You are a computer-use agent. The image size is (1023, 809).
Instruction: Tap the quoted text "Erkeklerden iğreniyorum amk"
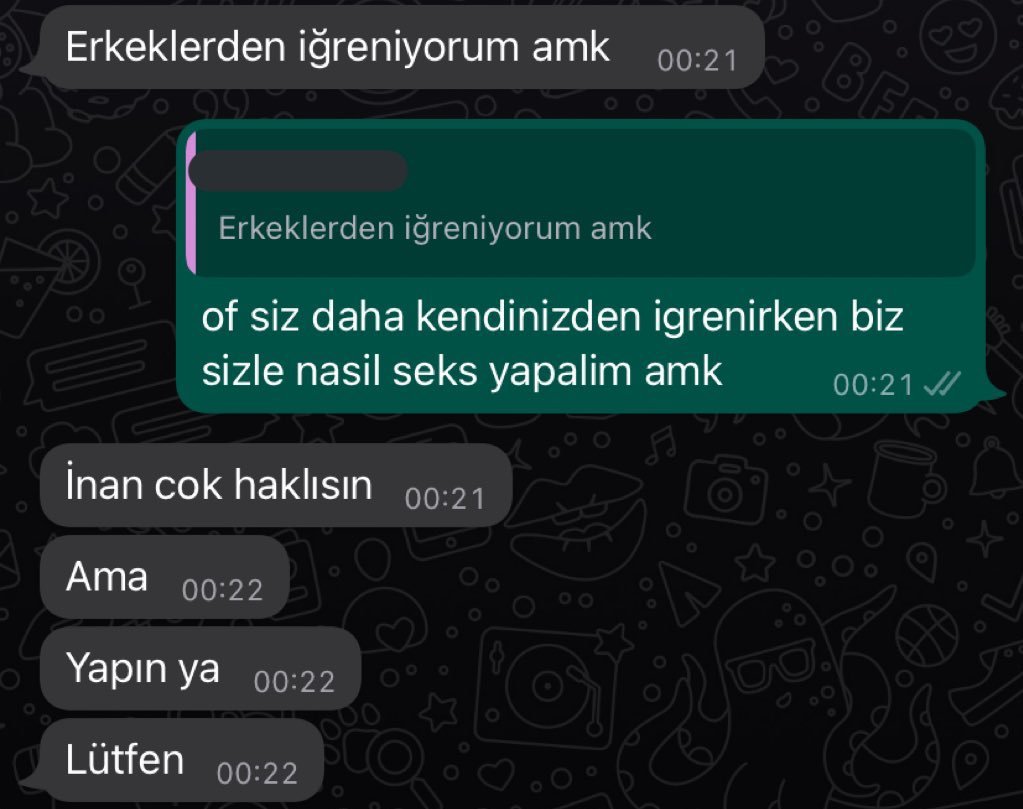(435, 228)
